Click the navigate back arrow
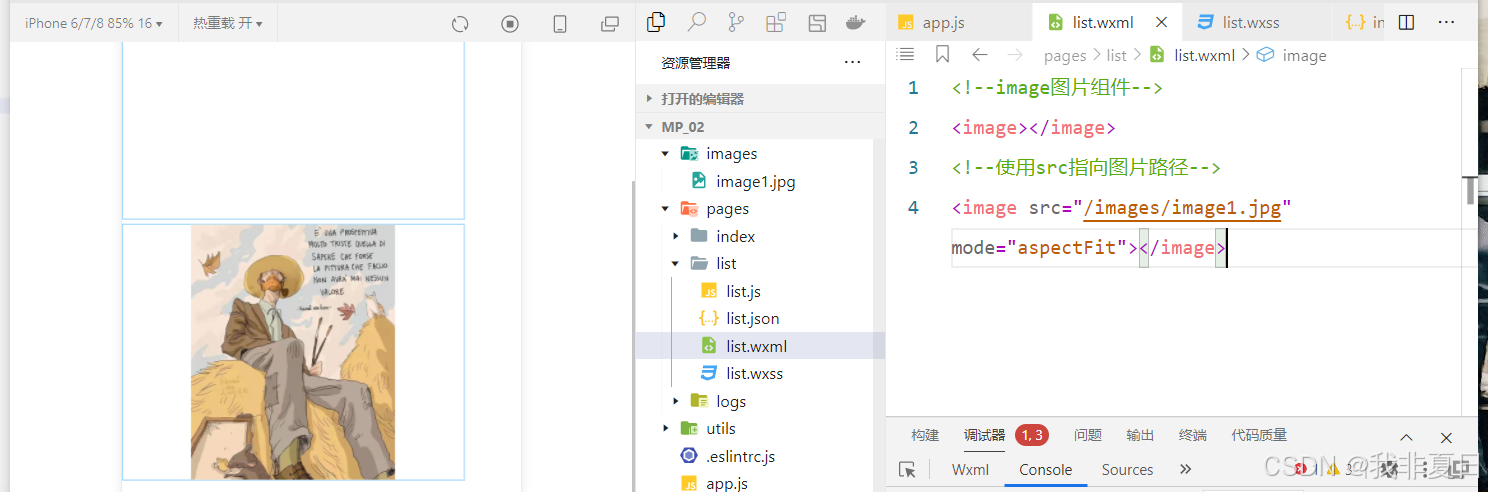 (x=980, y=55)
